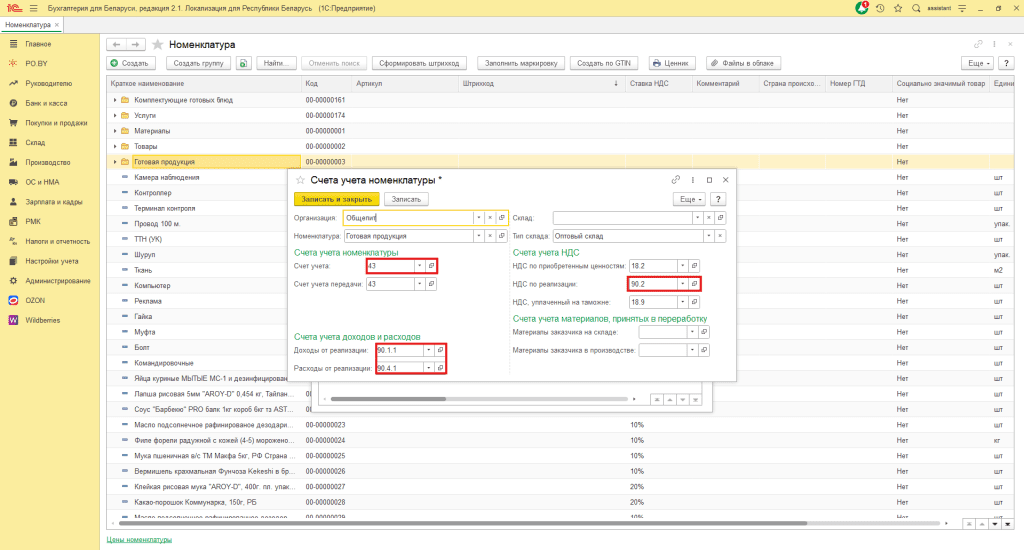Click Сформировать штрихкод button
Screen dimensions: 1024x550
point(419,63)
